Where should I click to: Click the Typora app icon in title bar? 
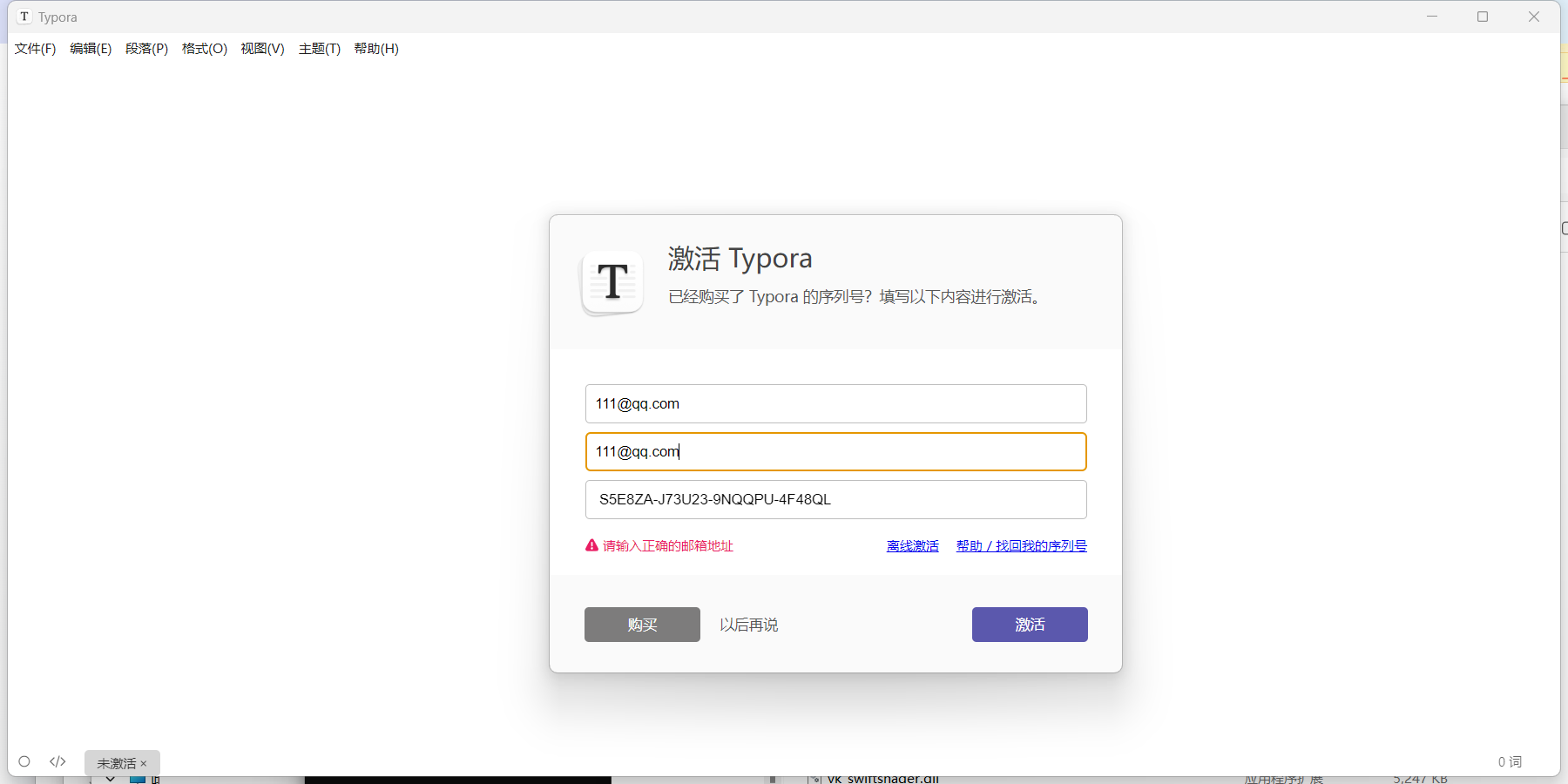[24, 17]
